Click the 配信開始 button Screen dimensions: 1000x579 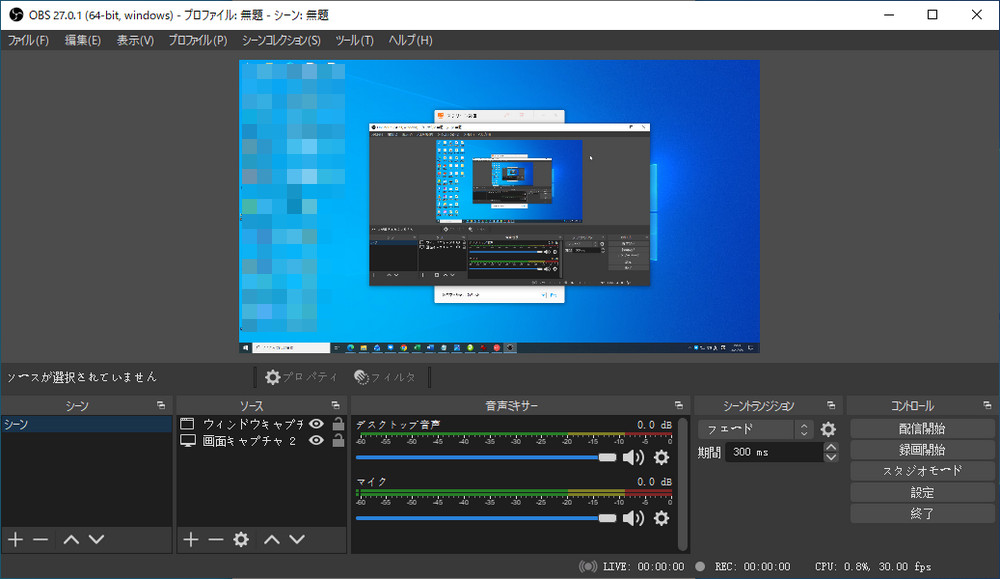[922, 429]
